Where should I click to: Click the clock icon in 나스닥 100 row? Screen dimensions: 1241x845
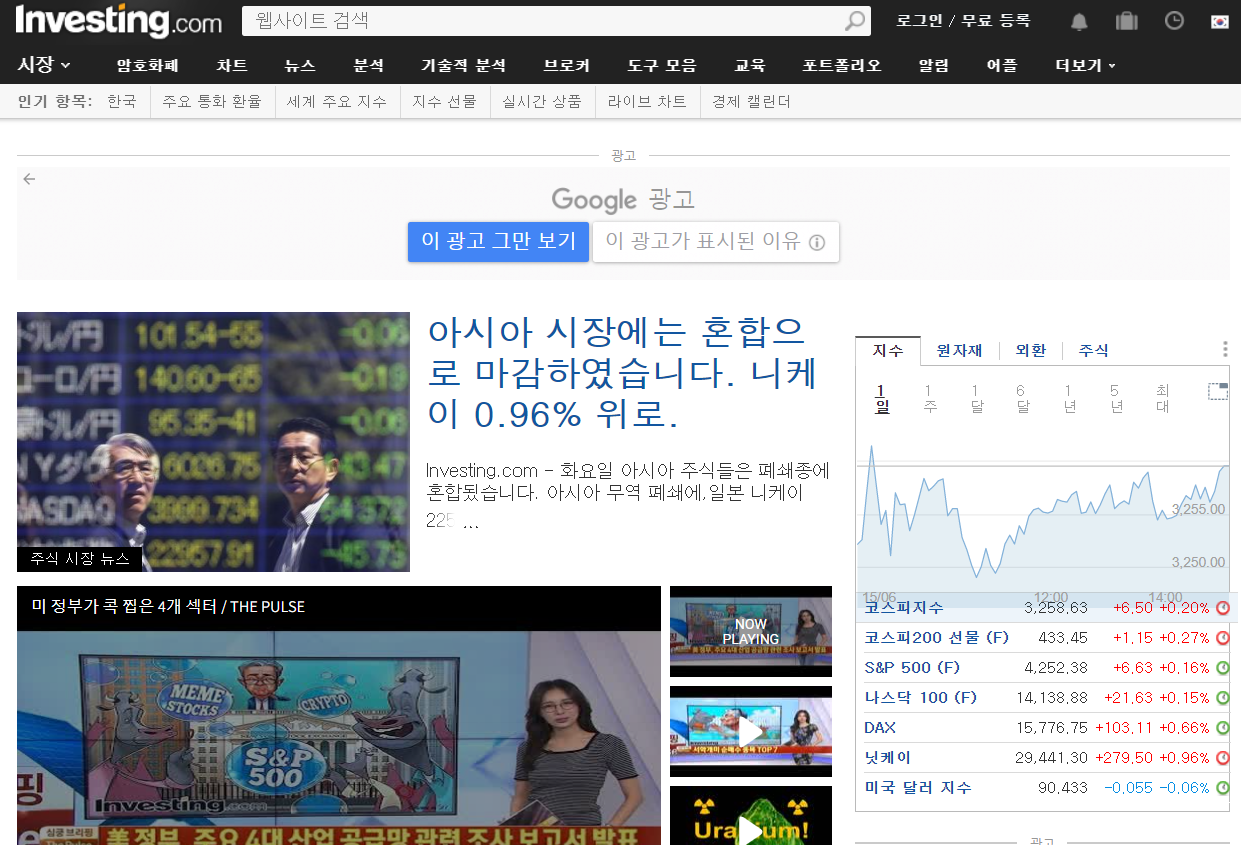click(x=1223, y=698)
